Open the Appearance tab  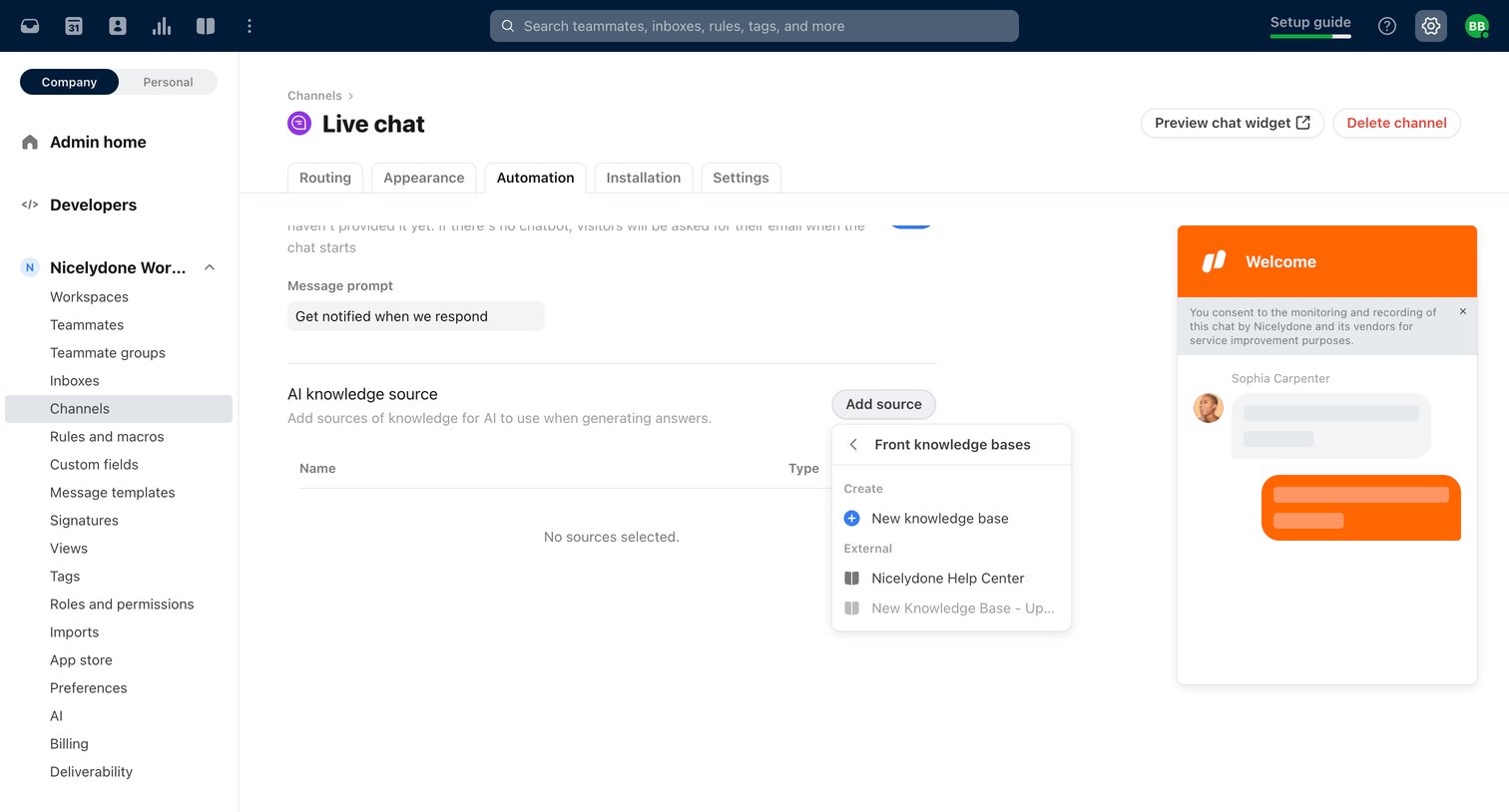click(424, 178)
